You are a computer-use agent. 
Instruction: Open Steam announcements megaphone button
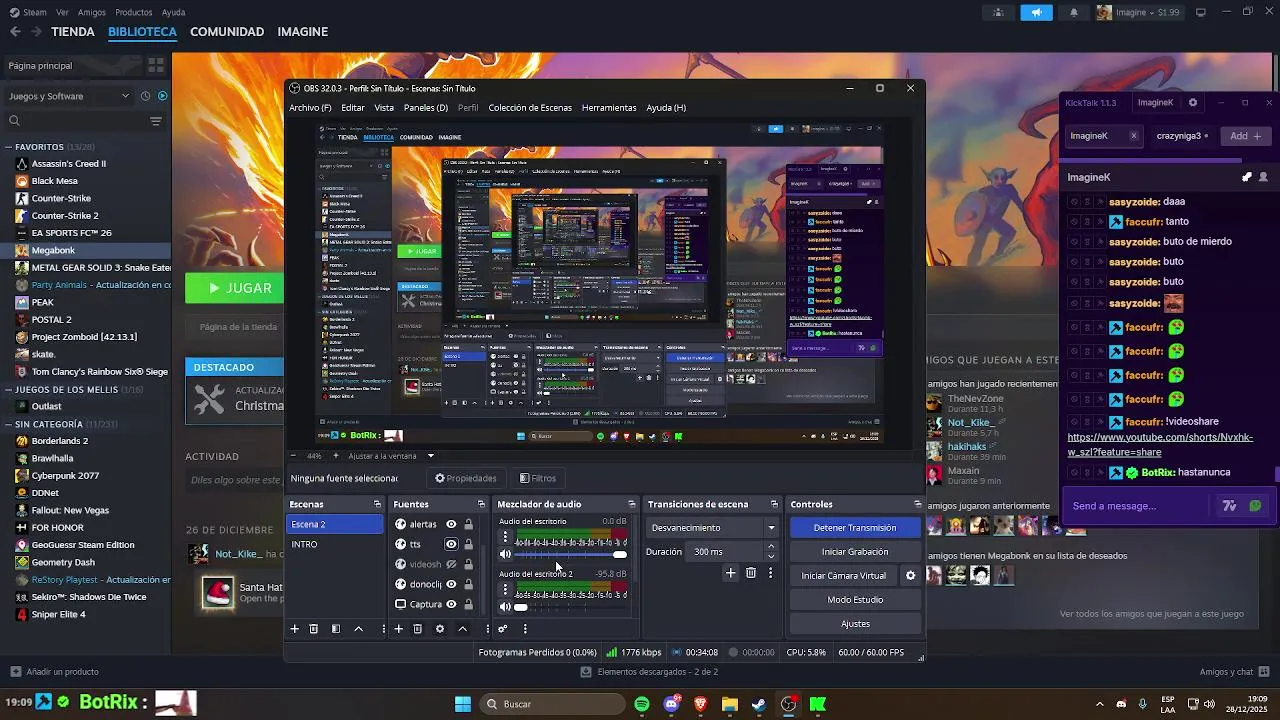(1036, 12)
